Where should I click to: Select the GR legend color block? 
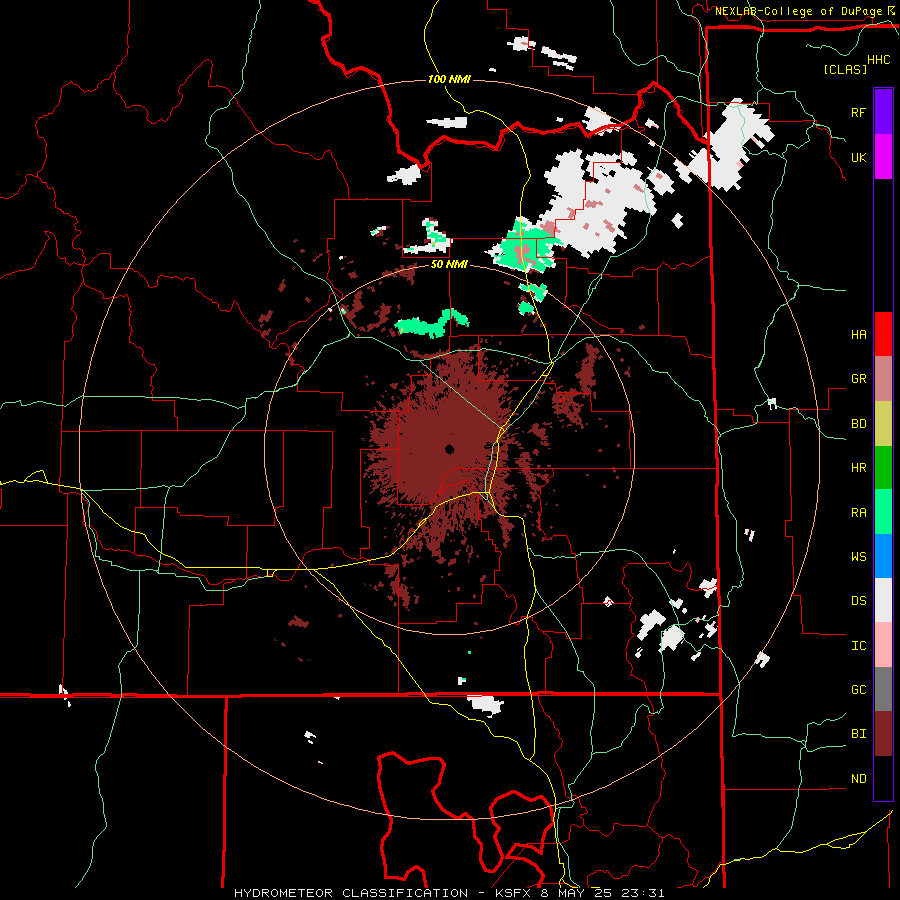coord(883,378)
